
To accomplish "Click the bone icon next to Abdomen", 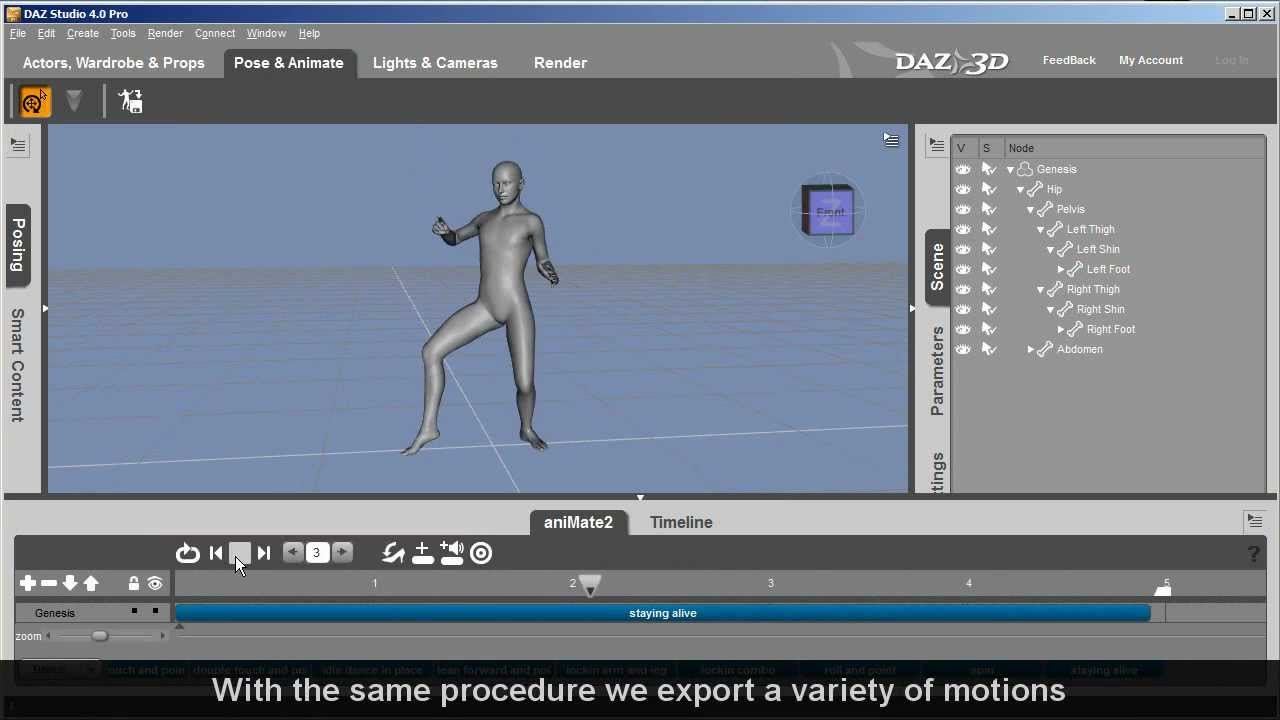I will (x=1045, y=349).
